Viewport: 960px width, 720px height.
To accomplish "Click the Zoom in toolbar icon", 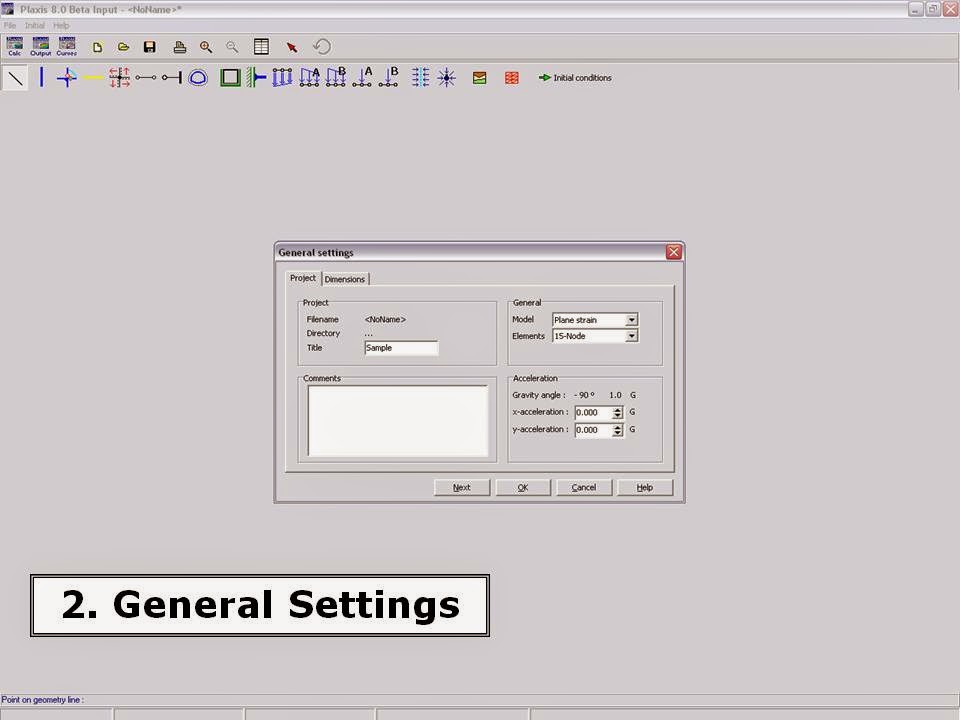I will pyautogui.click(x=206, y=47).
